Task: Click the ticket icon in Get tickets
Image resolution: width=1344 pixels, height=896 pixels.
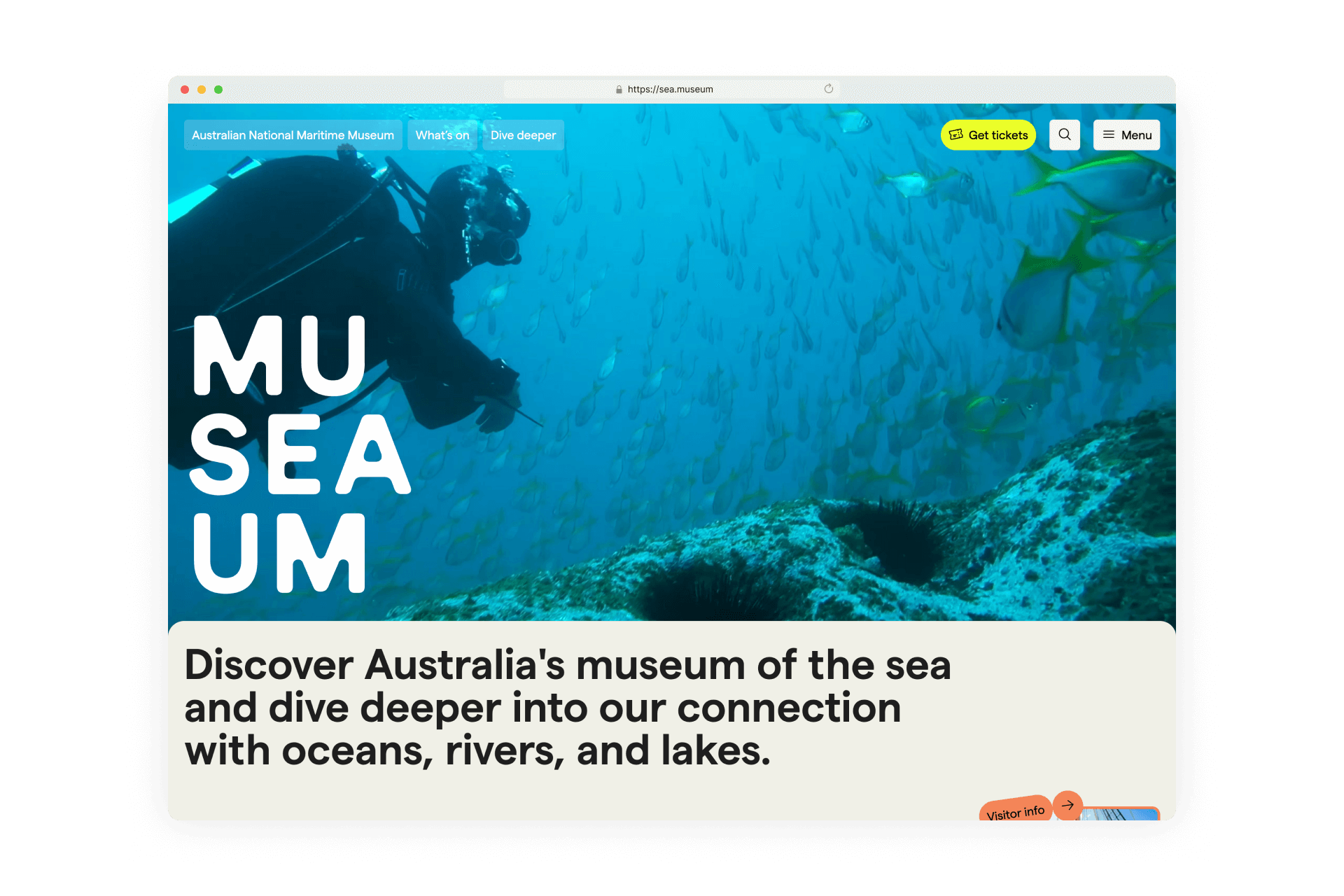Action: click(956, 134)
